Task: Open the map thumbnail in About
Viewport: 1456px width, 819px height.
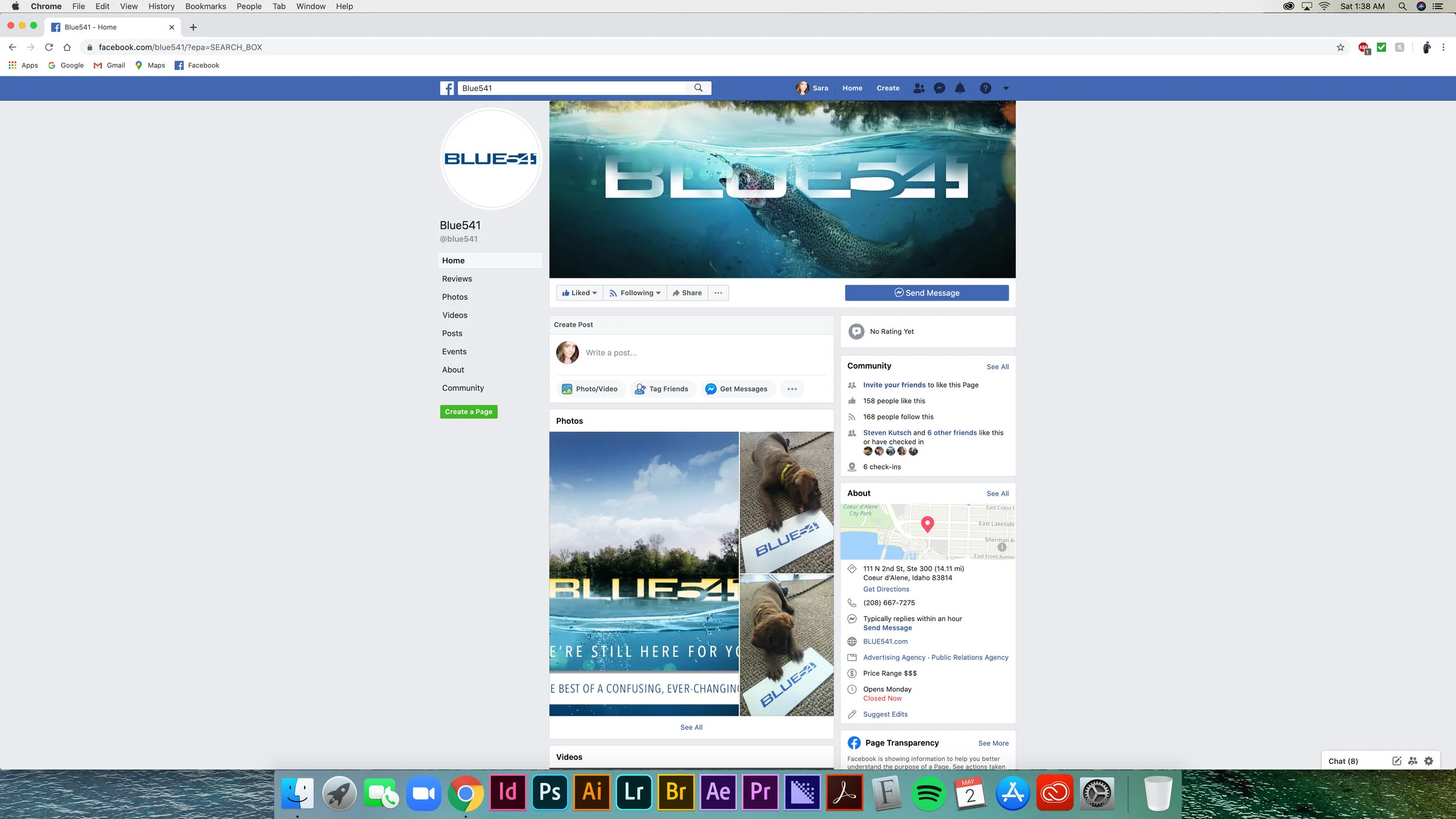Action: [928, 532]
